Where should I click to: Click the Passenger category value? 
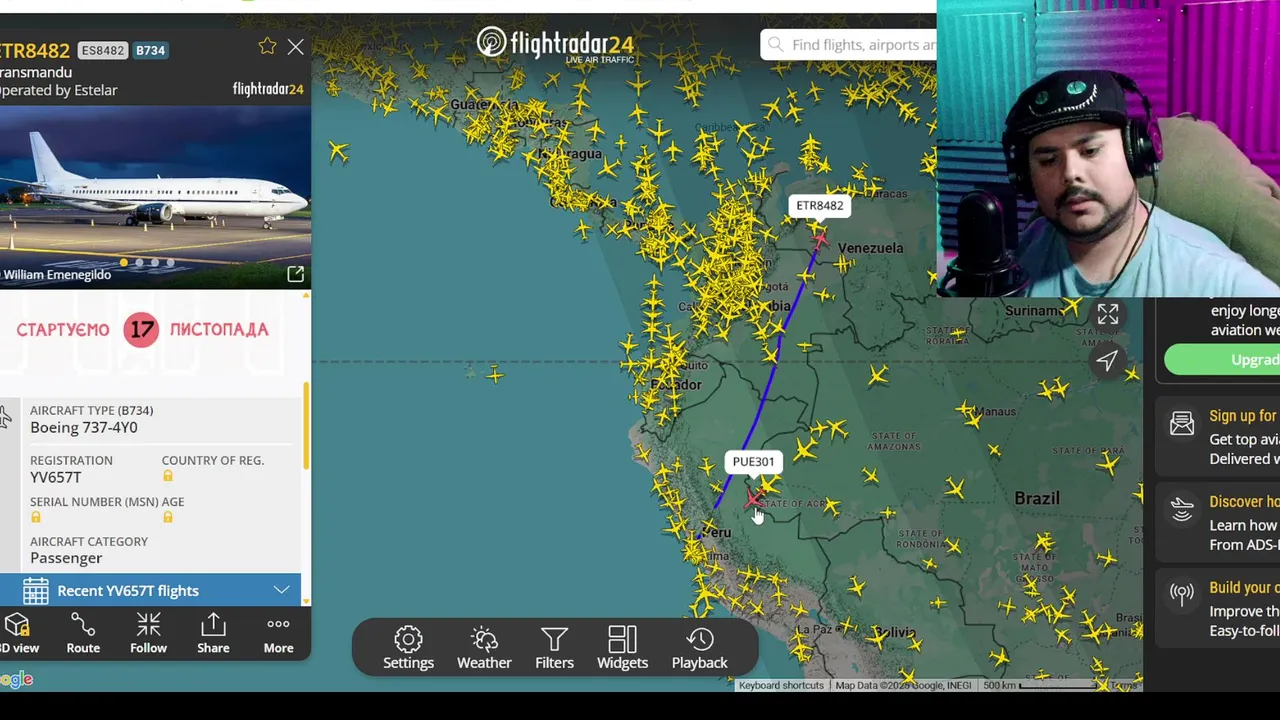[x=66, y=558]
